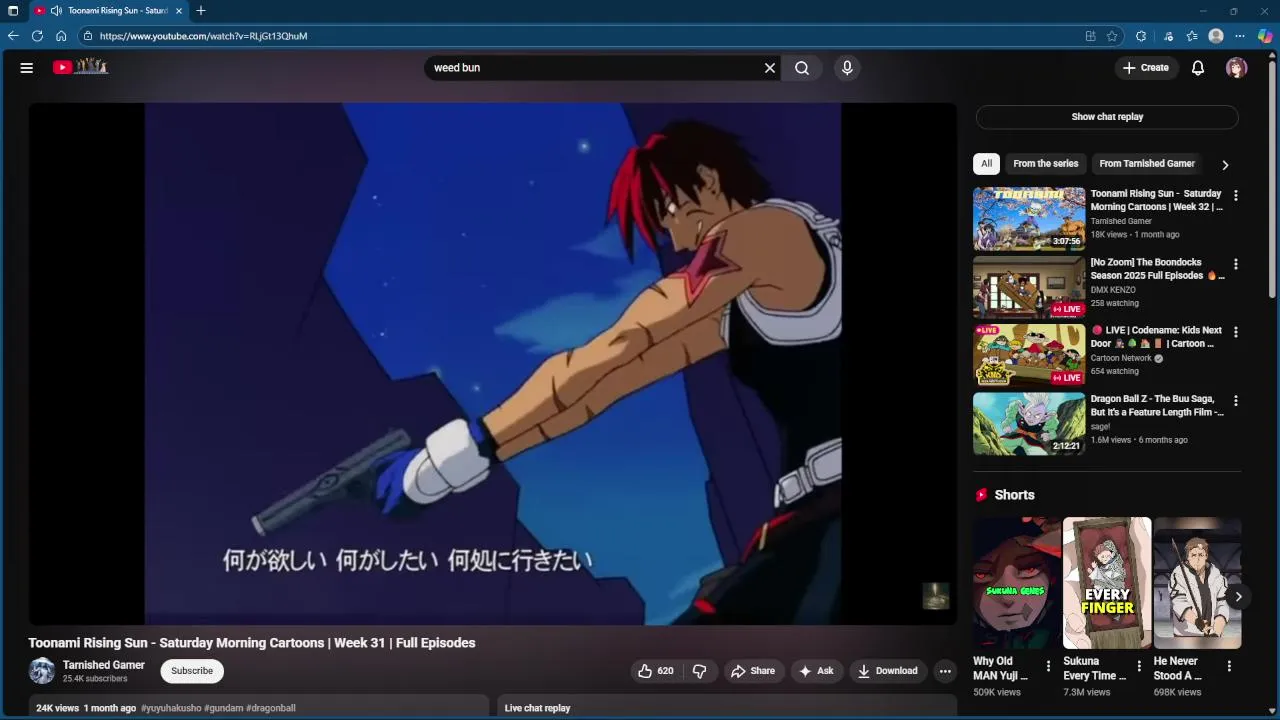
Task: Open browser extensions puzzle icon
Action: tap(1141, 36)
